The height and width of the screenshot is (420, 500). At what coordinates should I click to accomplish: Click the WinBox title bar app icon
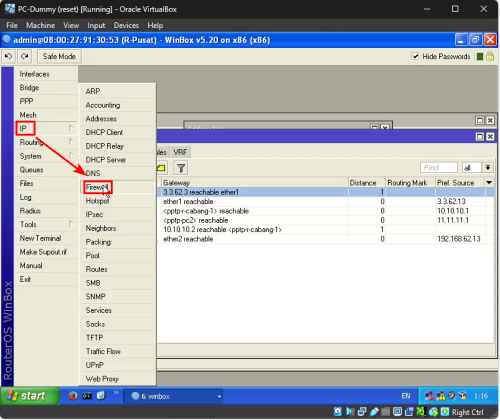coord(7,40)
